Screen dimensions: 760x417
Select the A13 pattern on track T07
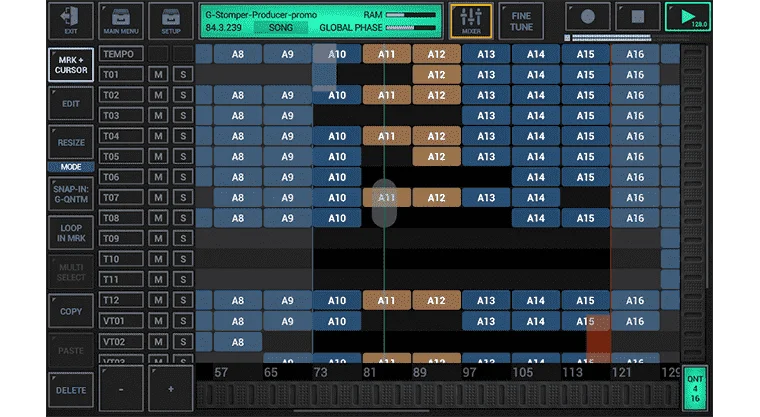pyautogui.click(x=486, y=197)
